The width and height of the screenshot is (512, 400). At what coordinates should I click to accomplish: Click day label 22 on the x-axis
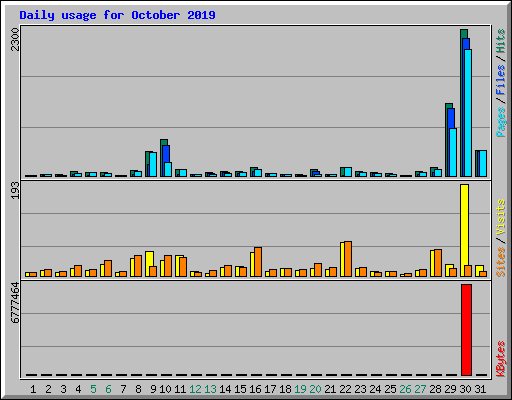(345, 389)
